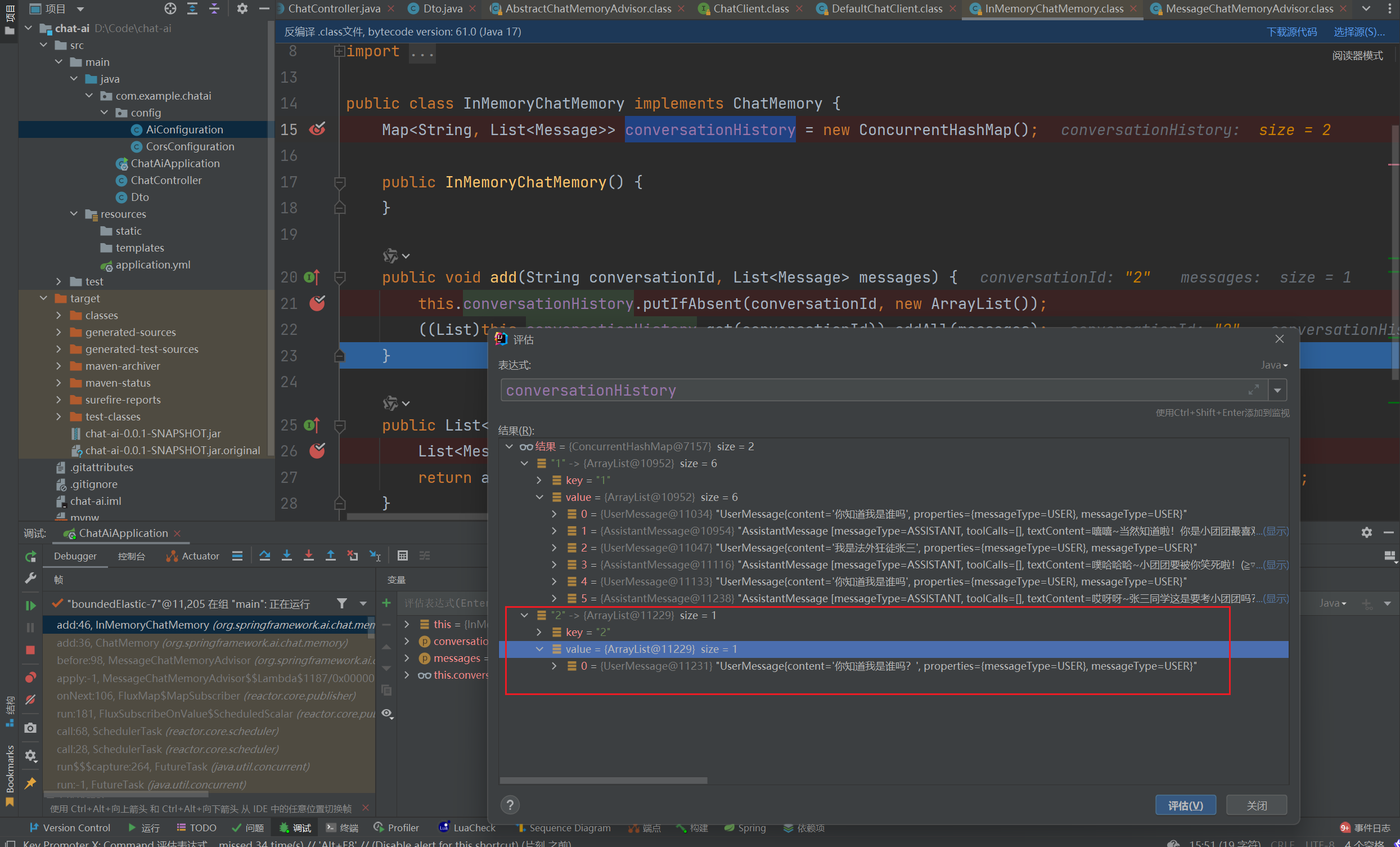Expand the generated-sources folder in project tree
This screenshot has height=847, width=1400.
click(59, 332)
